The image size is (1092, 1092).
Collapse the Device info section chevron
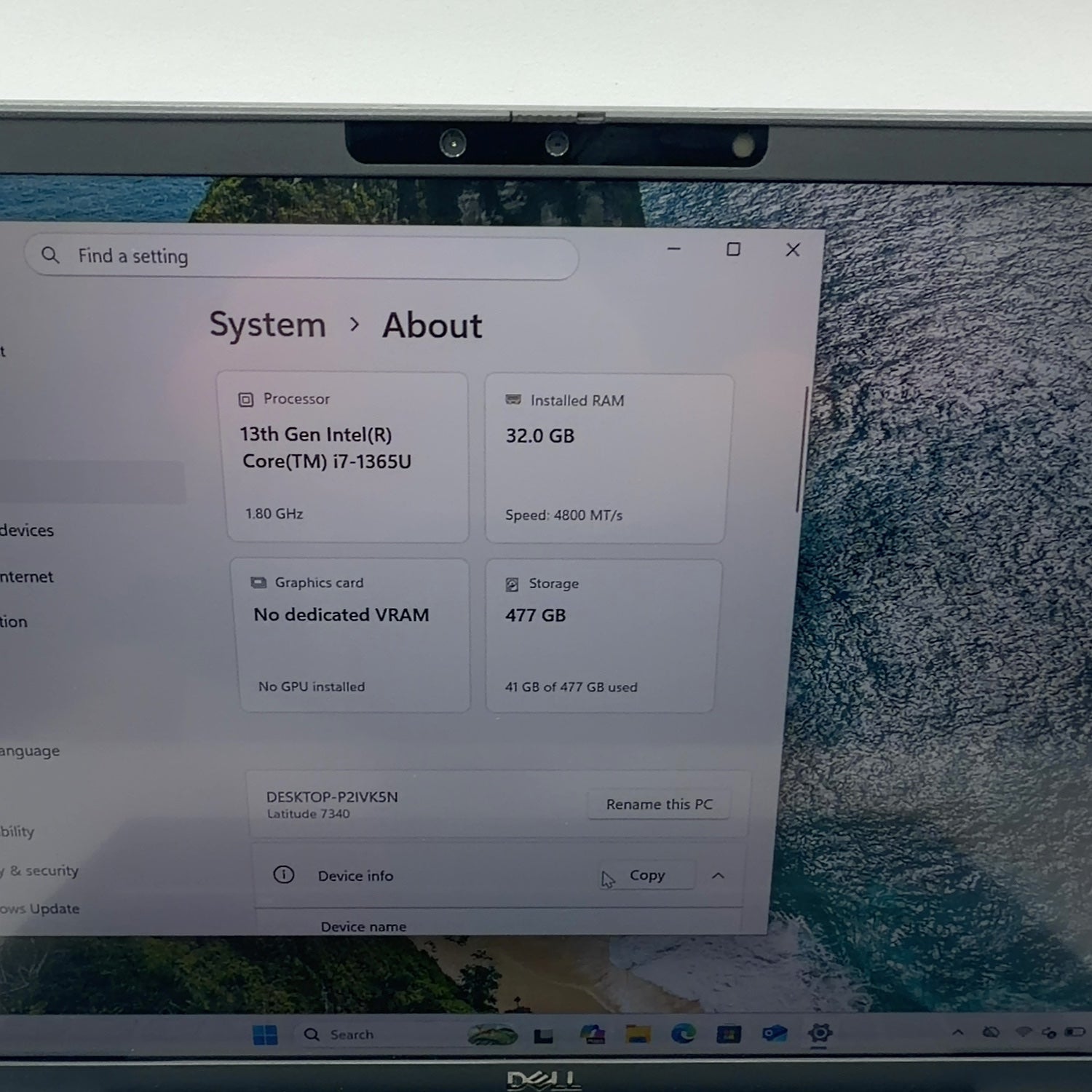pos(718,876)
